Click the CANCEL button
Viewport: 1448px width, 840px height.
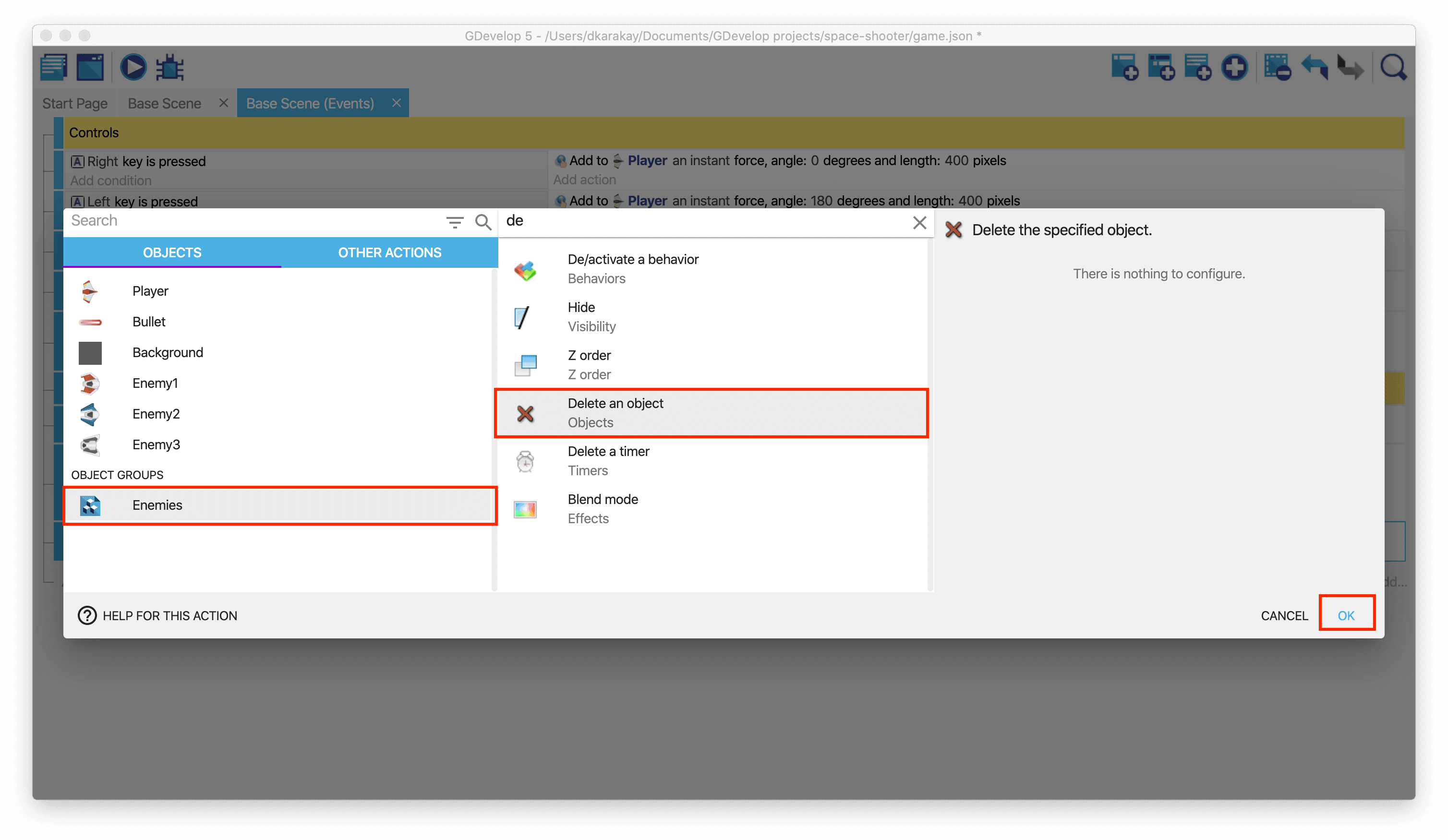(1284, 615)
